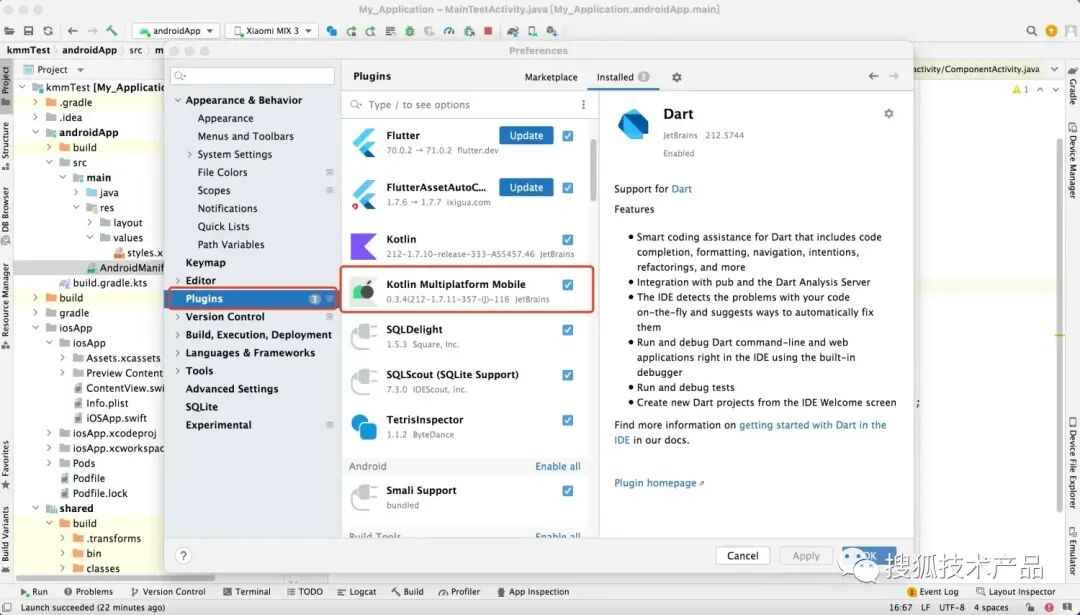Select the Kotlin plugin icon
This screenshot has width=1080, height=615.
pos(364,246)
